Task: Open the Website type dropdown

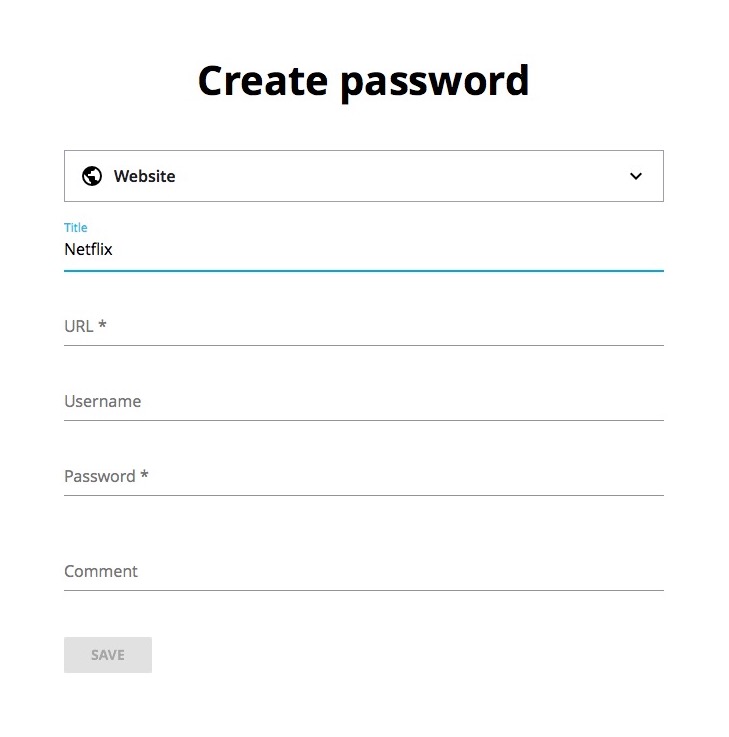Action: tap(363, 176)
